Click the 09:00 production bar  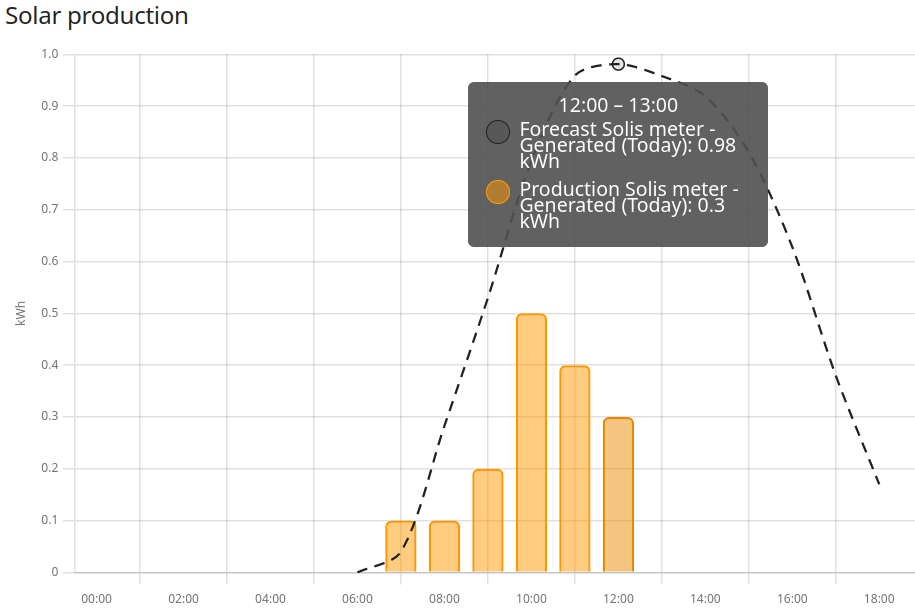pos(488,520)
